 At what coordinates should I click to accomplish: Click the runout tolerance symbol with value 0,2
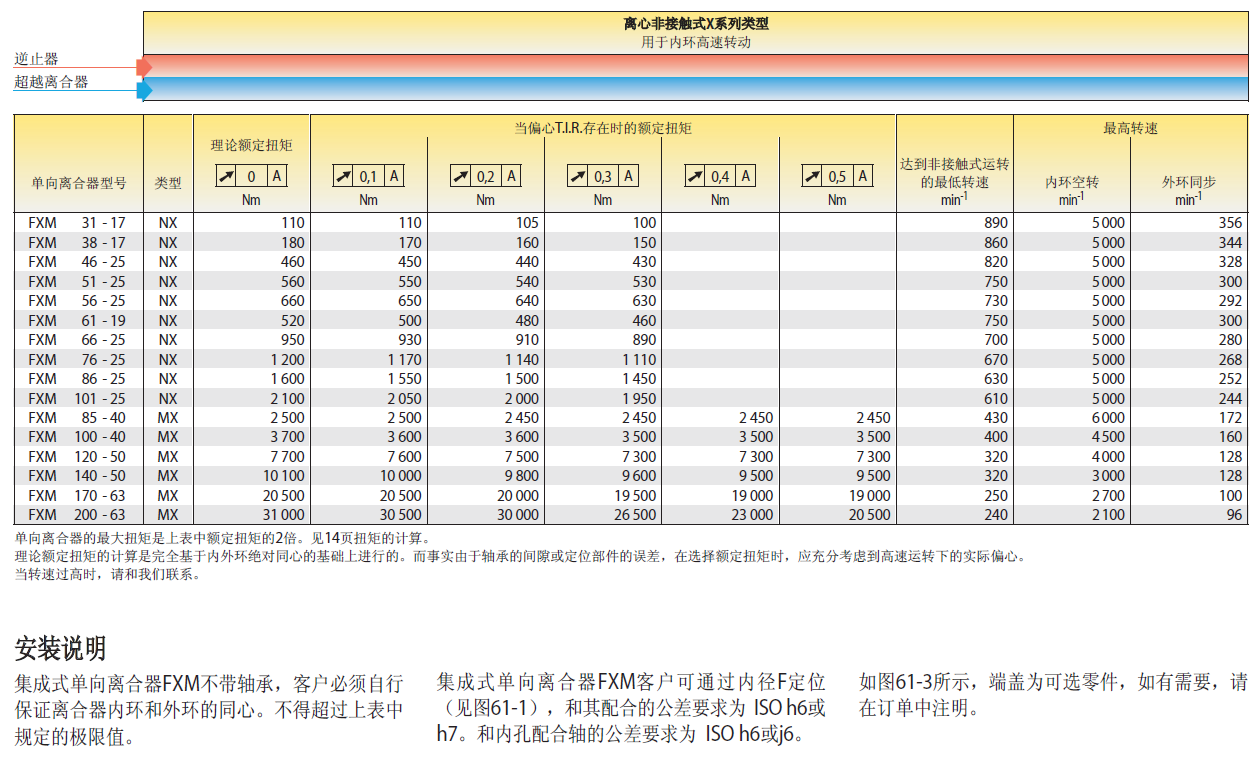tap(486, 177)
